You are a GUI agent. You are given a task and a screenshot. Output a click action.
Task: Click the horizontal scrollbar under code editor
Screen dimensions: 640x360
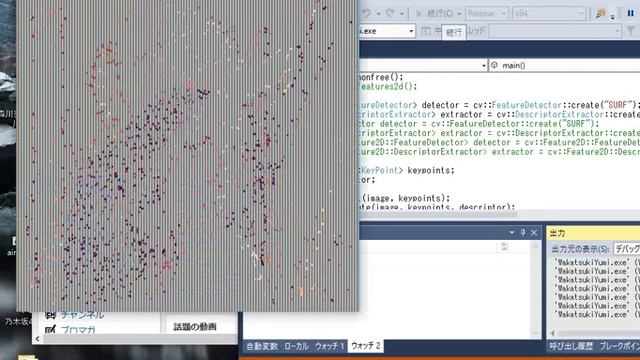[x=438, y=214]
